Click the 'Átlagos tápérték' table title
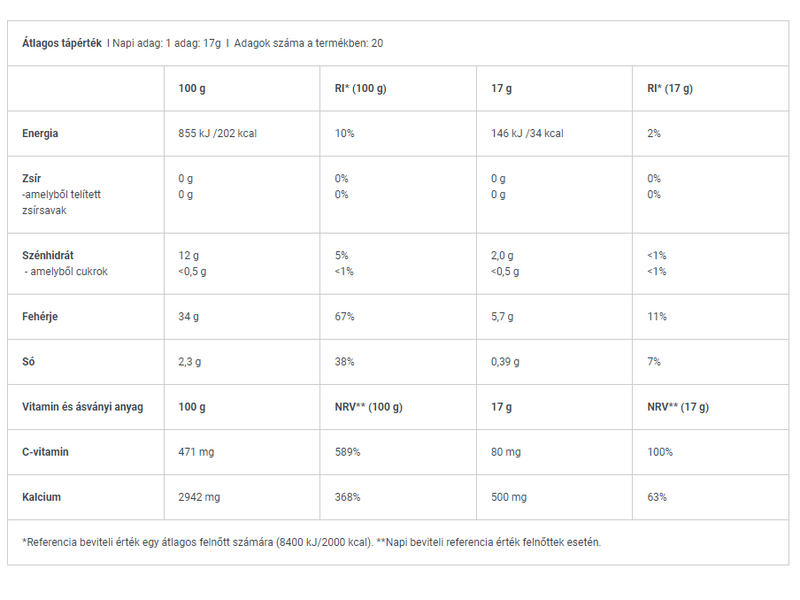This screenshot has width=800, height=600. coord(61,43)
